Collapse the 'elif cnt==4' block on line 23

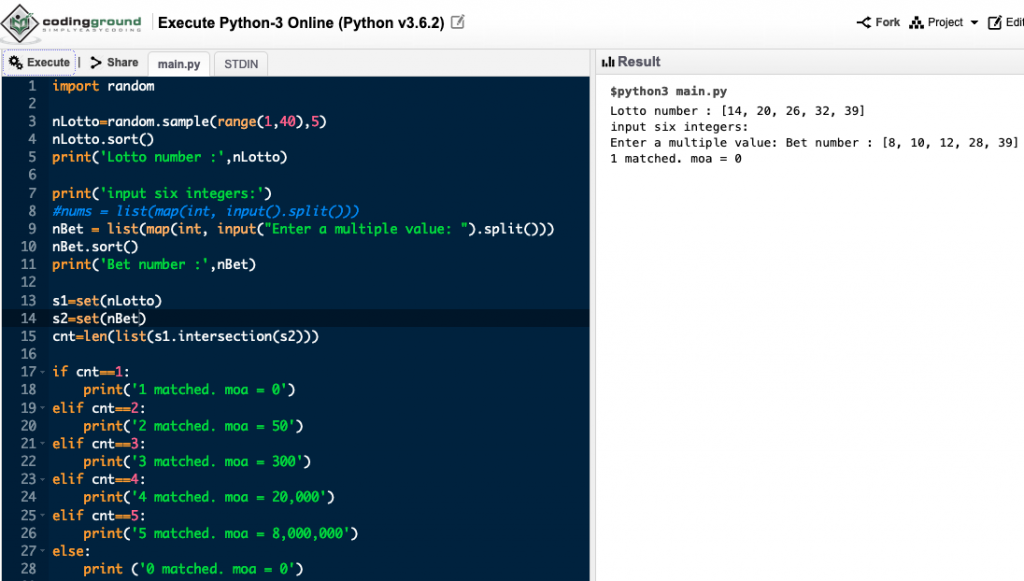pyautogui.click(x=42, y=480)
